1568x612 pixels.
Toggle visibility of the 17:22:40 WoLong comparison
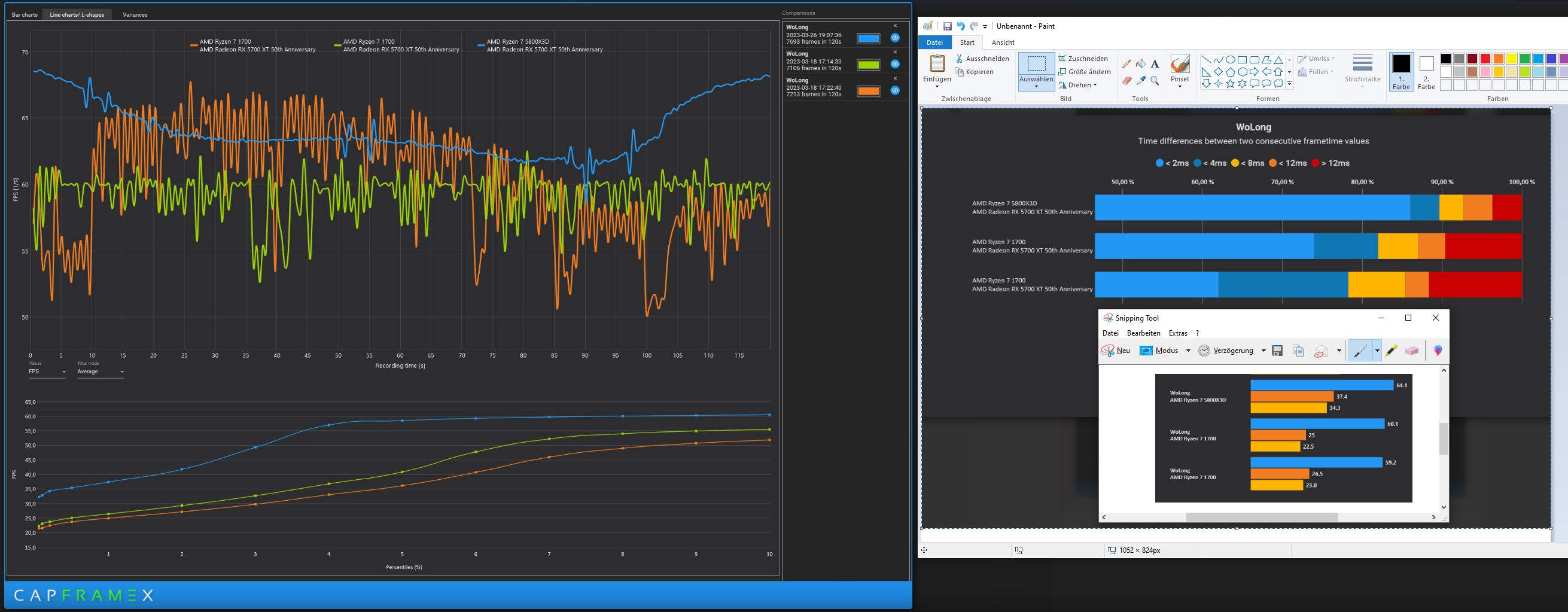coord(895,91)
